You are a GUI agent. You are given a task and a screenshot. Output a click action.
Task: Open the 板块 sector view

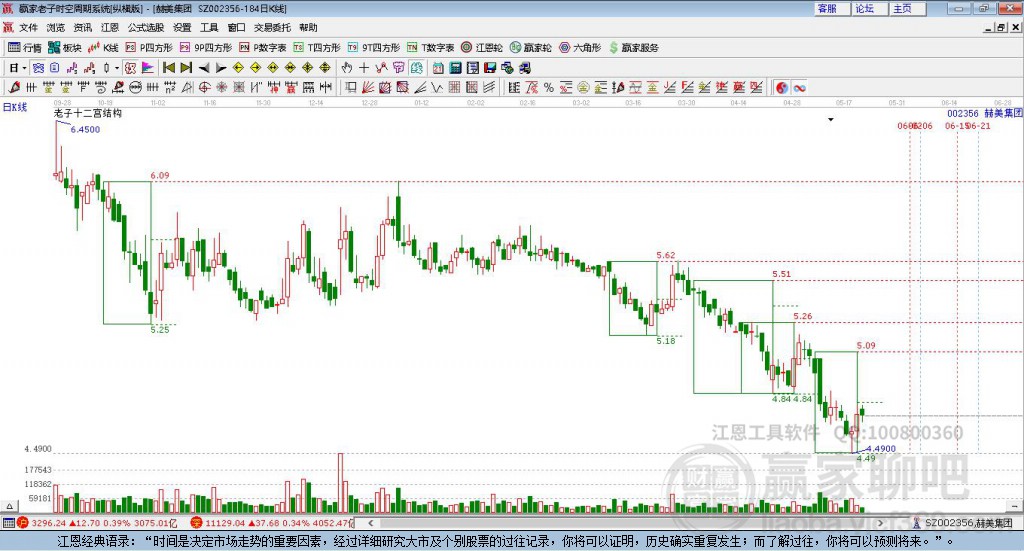click(x=64, y=48)
